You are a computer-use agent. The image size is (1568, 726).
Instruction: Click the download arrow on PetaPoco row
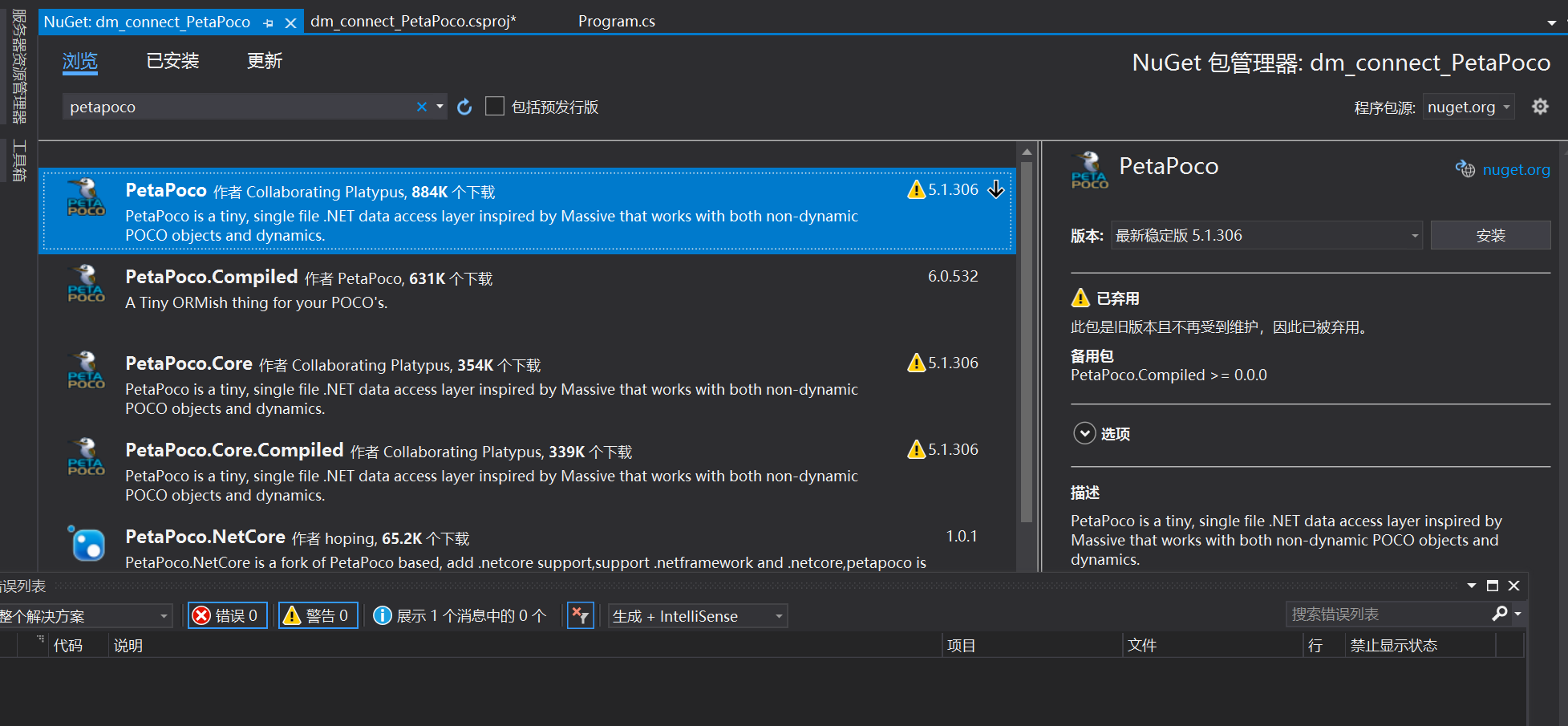[x=996, y=189]
